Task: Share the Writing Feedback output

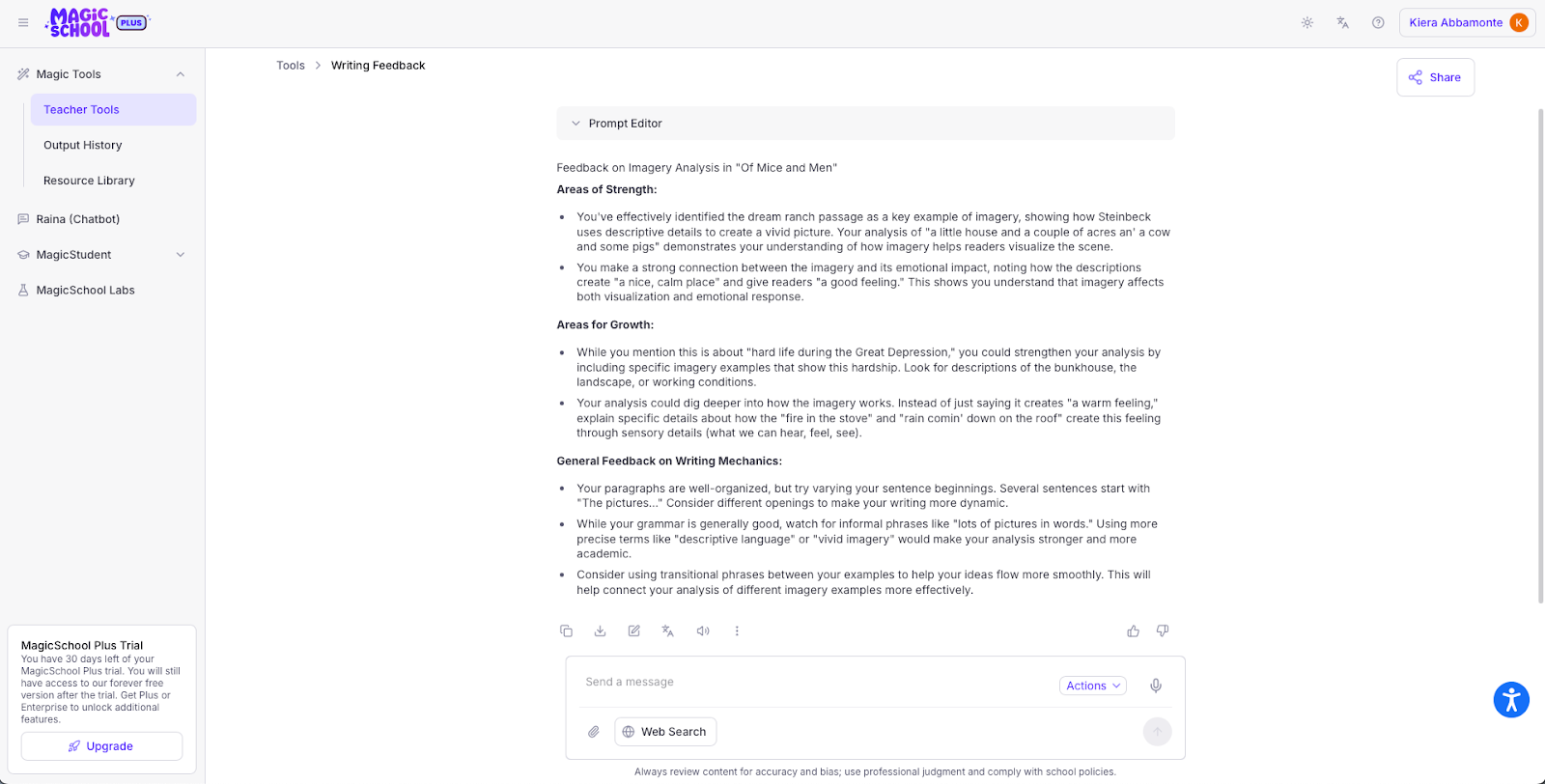Action: click(1435, 76)
